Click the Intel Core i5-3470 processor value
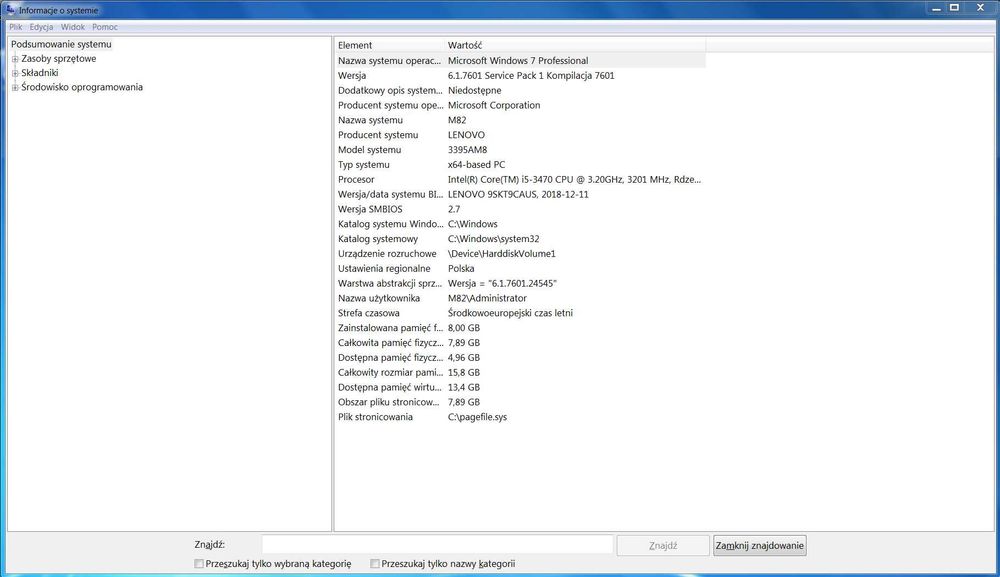1000x577 pixels. [574, 180]
